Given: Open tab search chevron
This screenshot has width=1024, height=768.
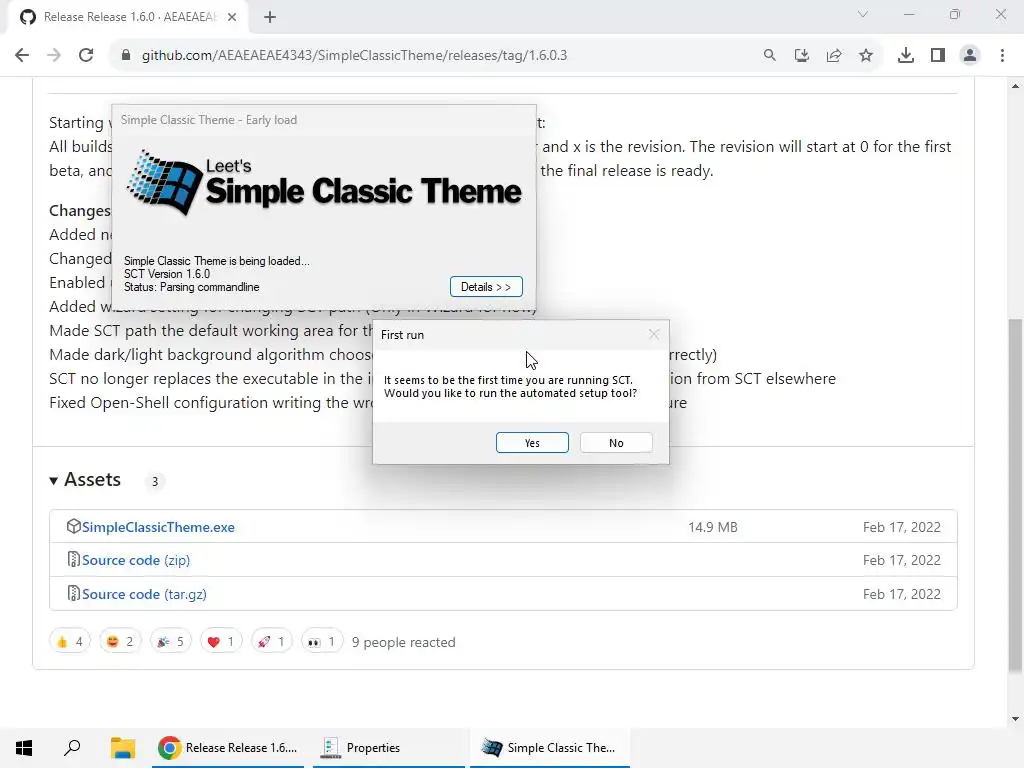Looking at the screenshot, I should (x=863, y=14).
